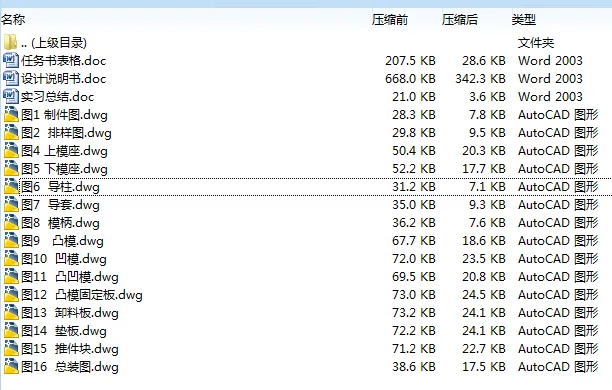
Task: Select the file name 图6 导柱.dwg
Action: click(60, 187)
